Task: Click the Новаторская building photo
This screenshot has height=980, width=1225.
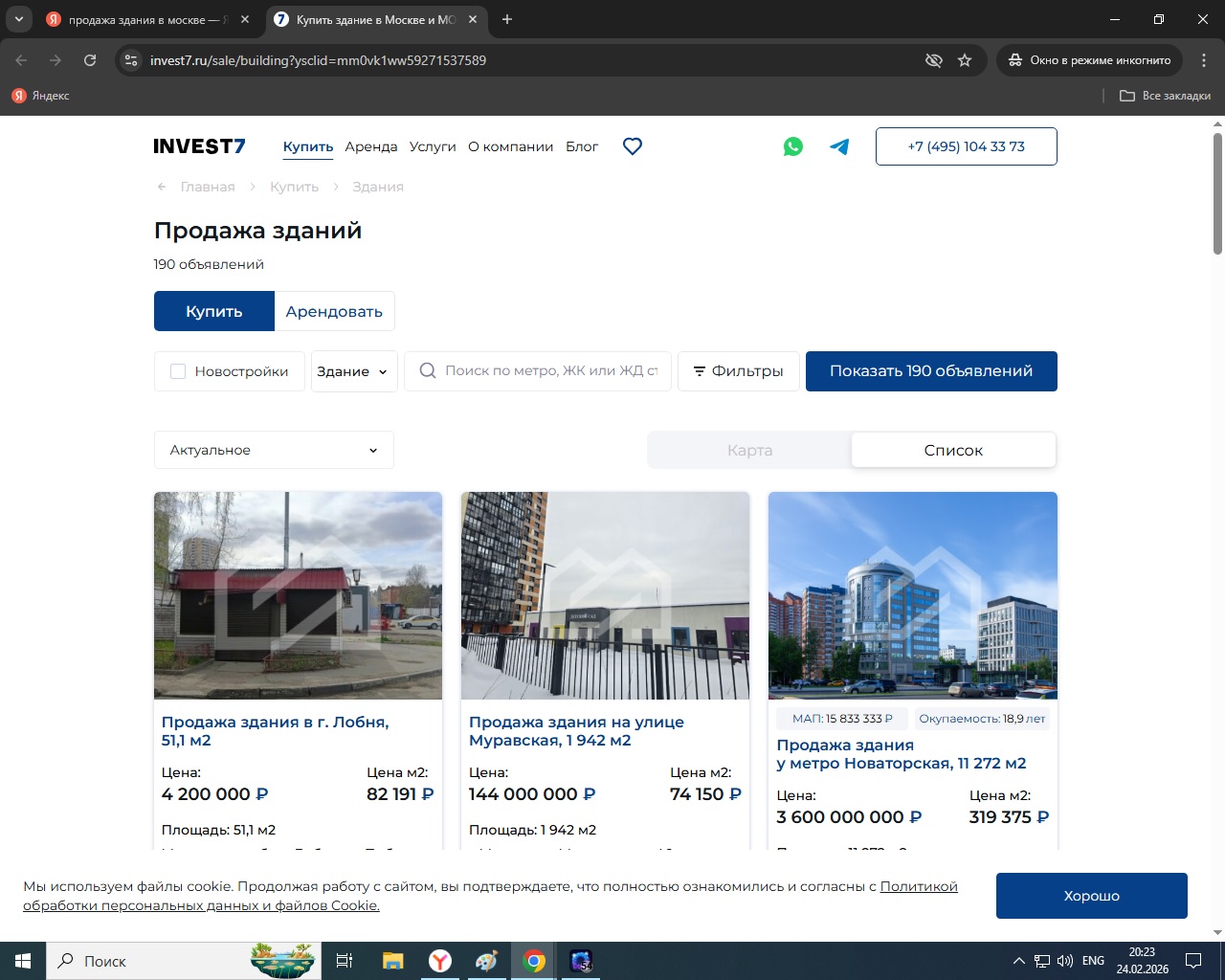Action: (x=913, y=595)
